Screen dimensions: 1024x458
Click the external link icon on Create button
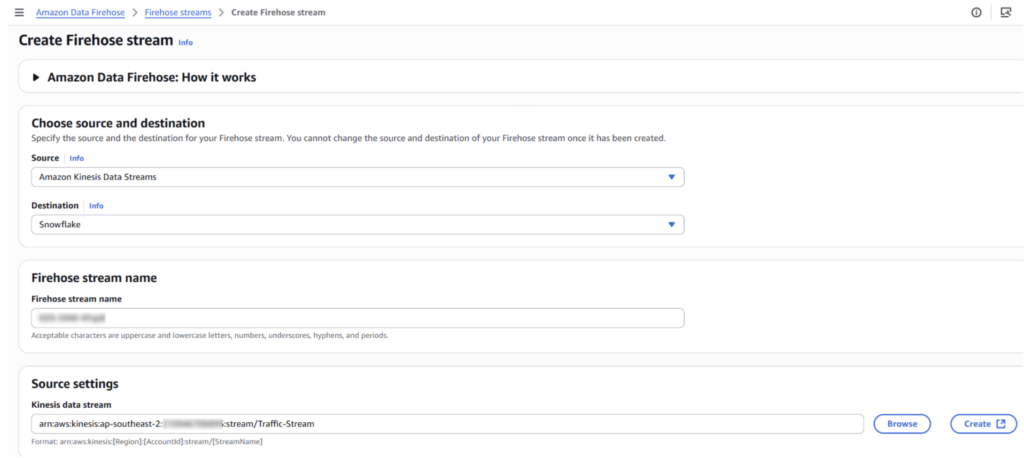click(1001, 423)
